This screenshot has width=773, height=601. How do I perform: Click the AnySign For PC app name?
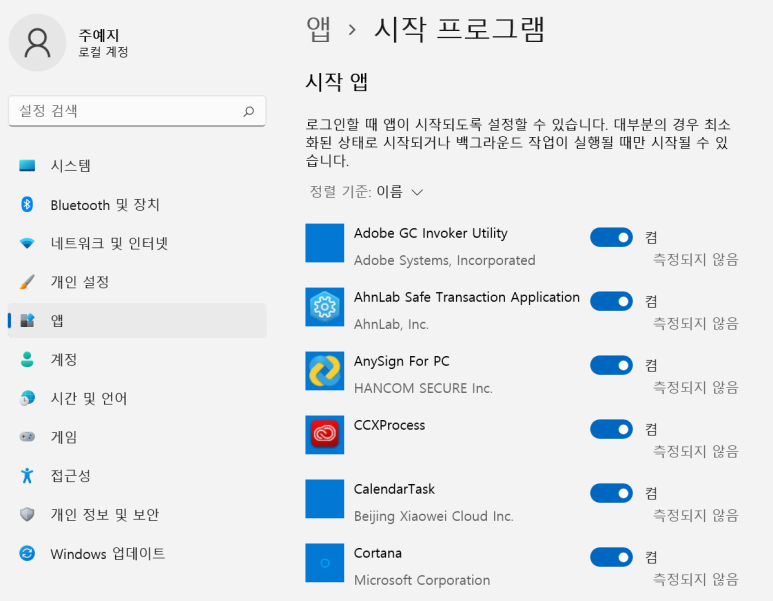[x=401, y=361]
